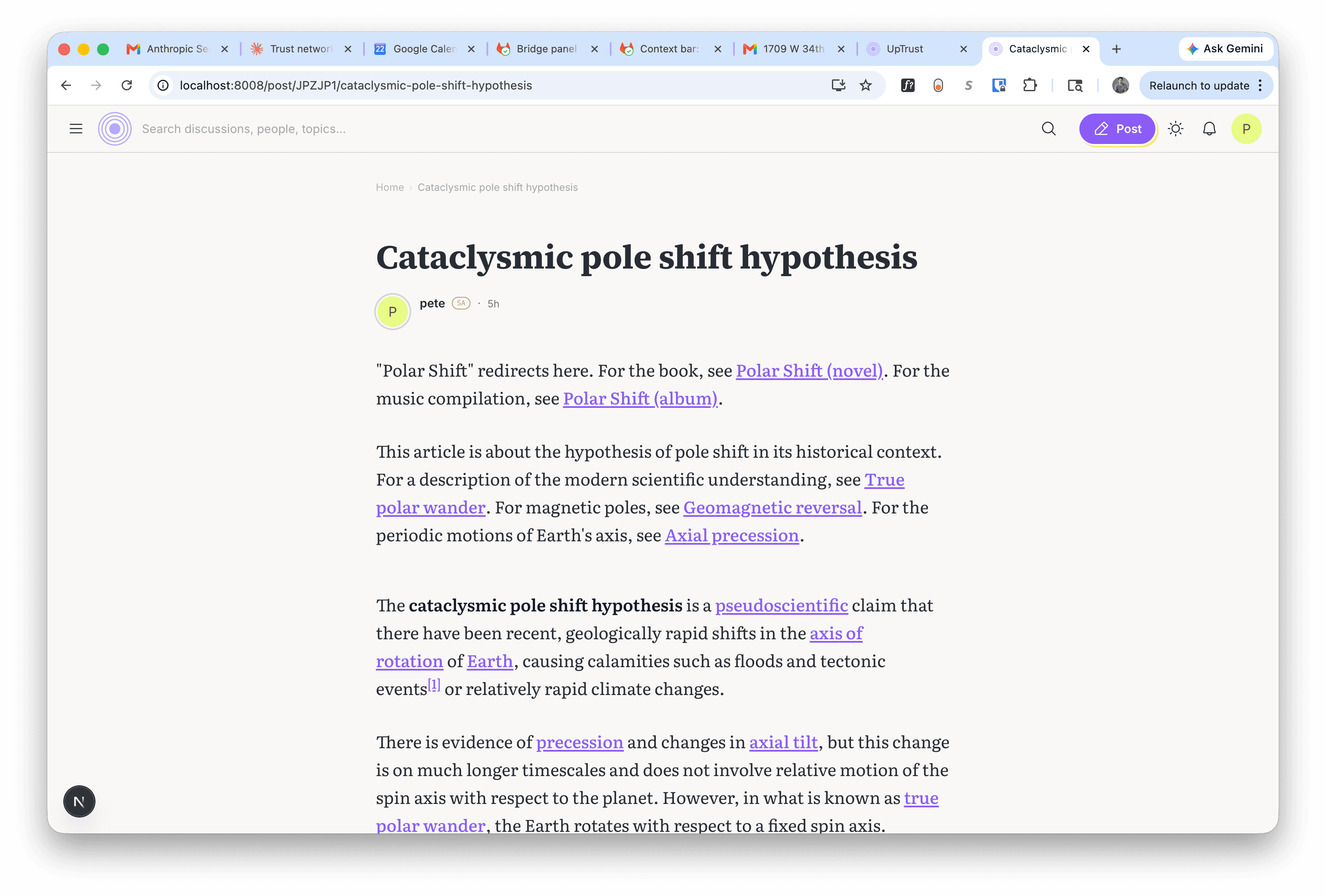Click the author avatar P beside pete

(393, 311)
